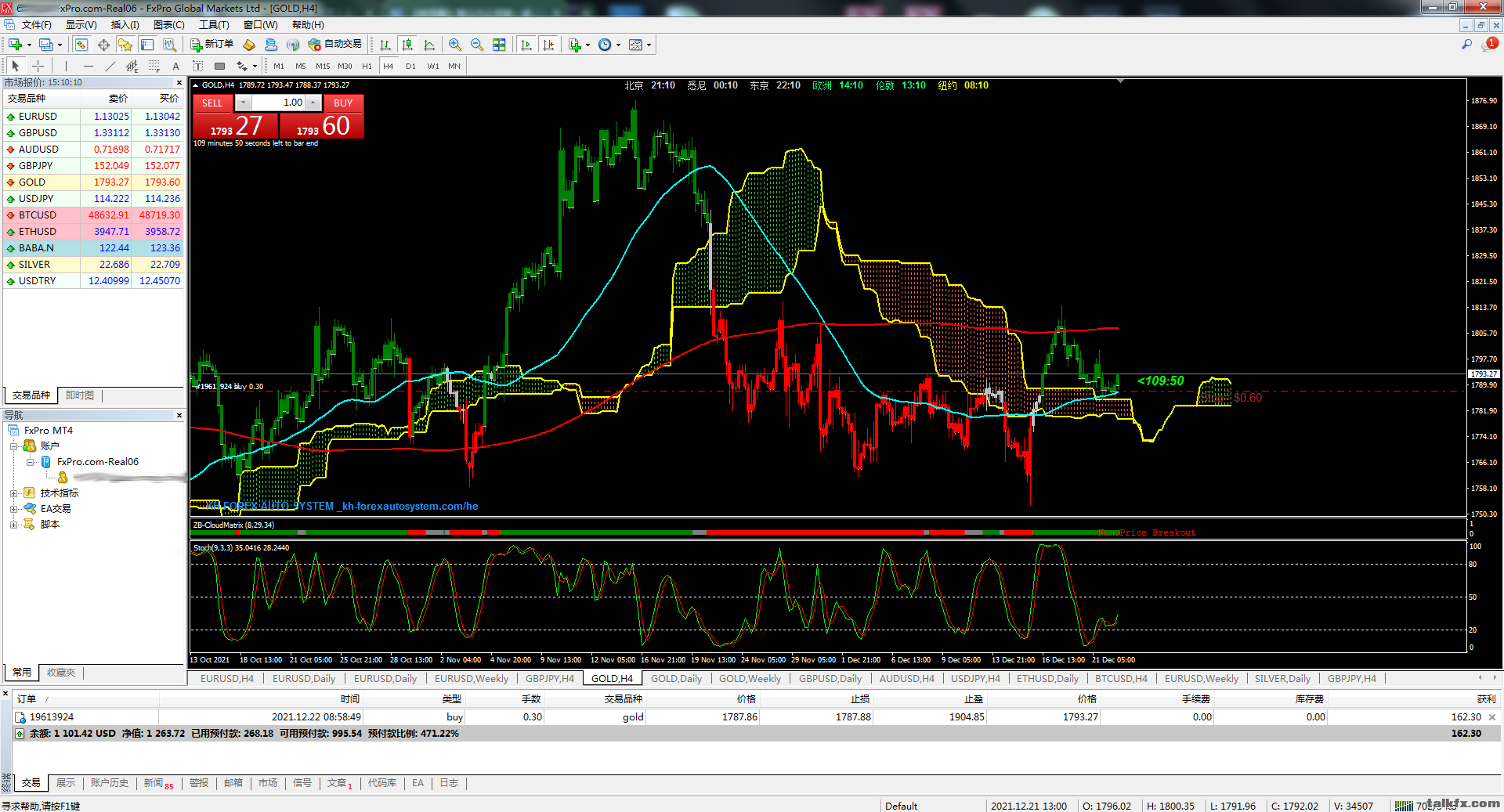1504x812 pixels.
Task: Click the 新订单 new order button
Action: 211,45
